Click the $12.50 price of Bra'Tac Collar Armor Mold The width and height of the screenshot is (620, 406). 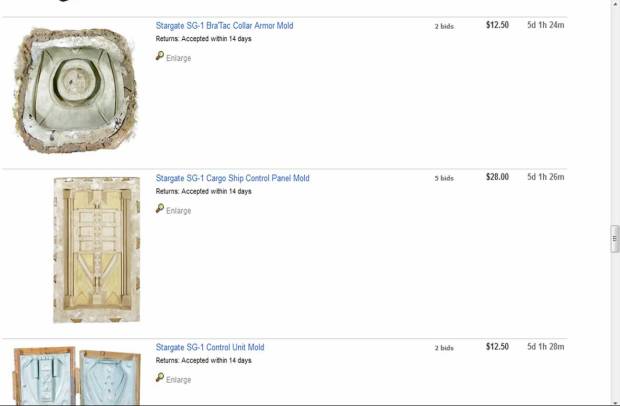pos(497,25)
